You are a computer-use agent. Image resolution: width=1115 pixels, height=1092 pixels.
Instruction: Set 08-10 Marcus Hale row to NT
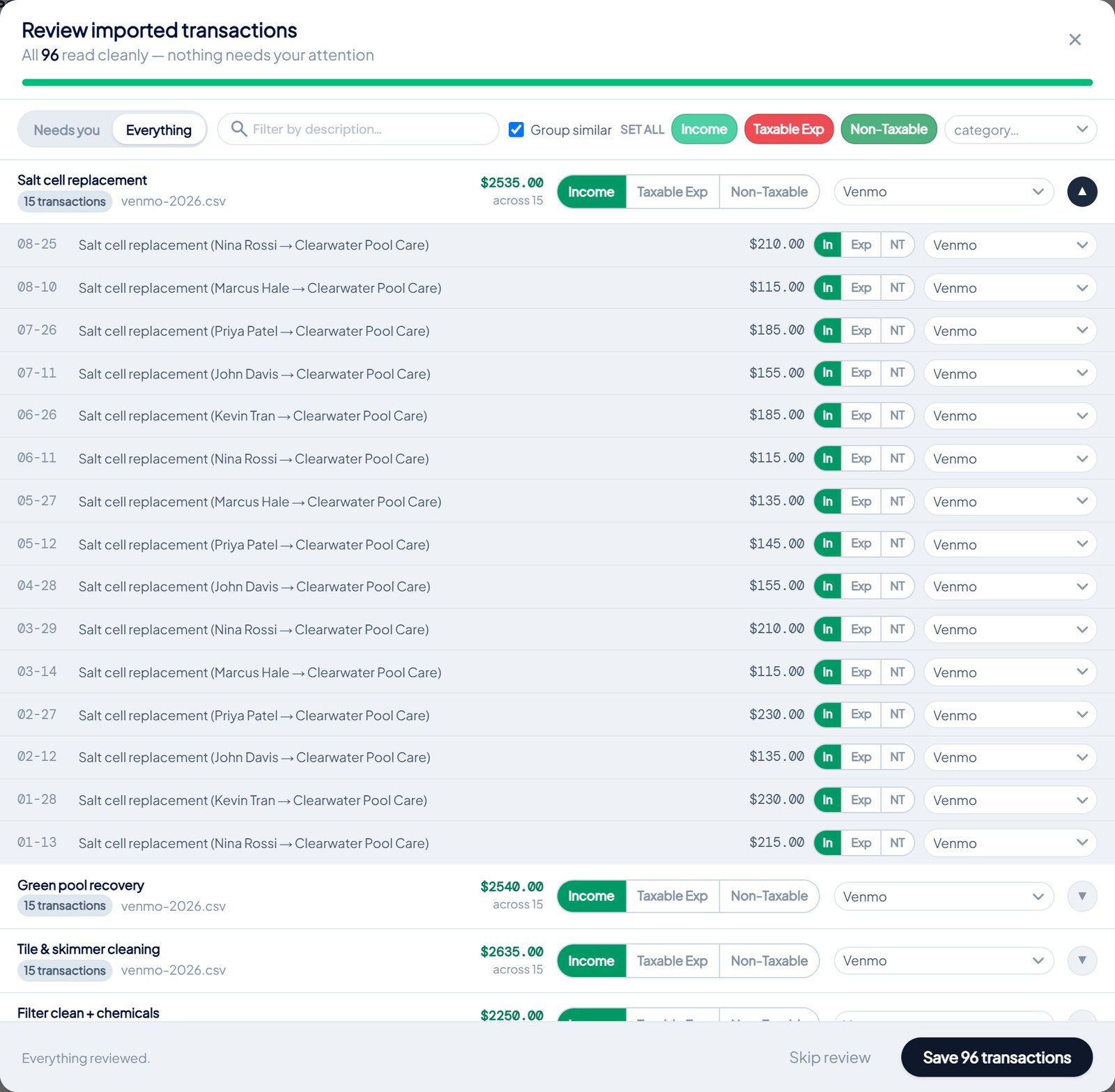click(x=897, y=288)
